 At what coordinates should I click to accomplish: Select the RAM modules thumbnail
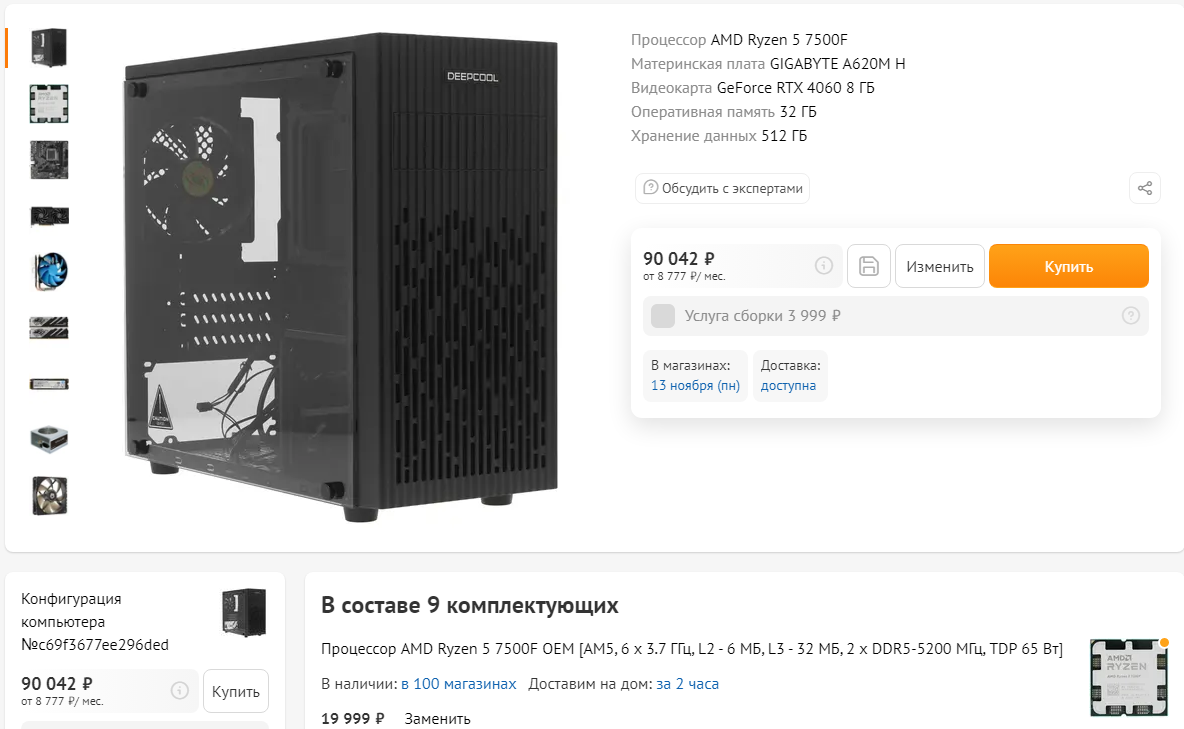pos(50,328)
